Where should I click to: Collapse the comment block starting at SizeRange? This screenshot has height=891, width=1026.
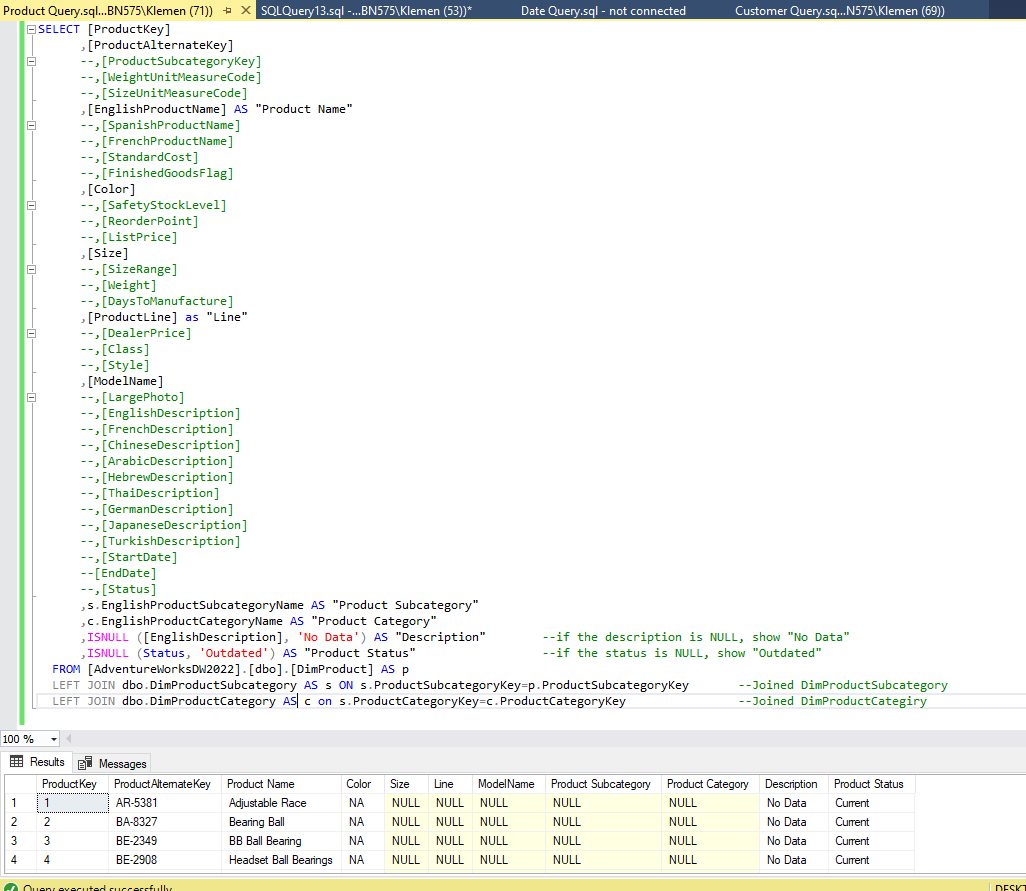click(31, 270)
